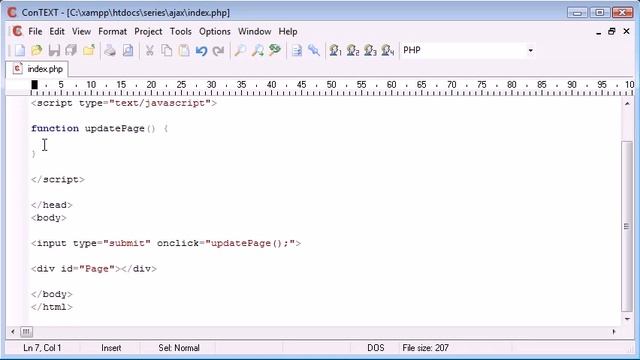This screenshot has height=360, width=640.
Task: Select the index.php file tab
Action: pos(38,69)
